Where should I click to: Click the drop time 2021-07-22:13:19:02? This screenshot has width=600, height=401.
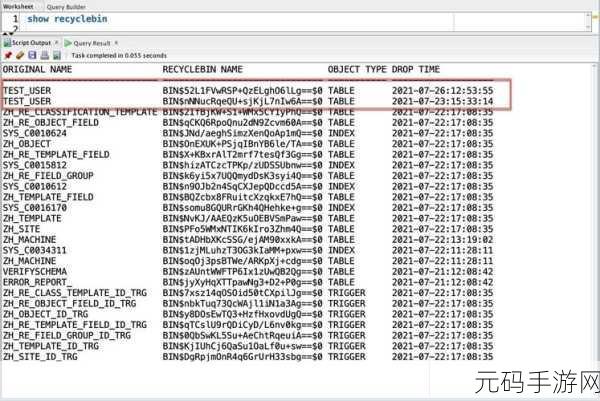coord(442,240)
